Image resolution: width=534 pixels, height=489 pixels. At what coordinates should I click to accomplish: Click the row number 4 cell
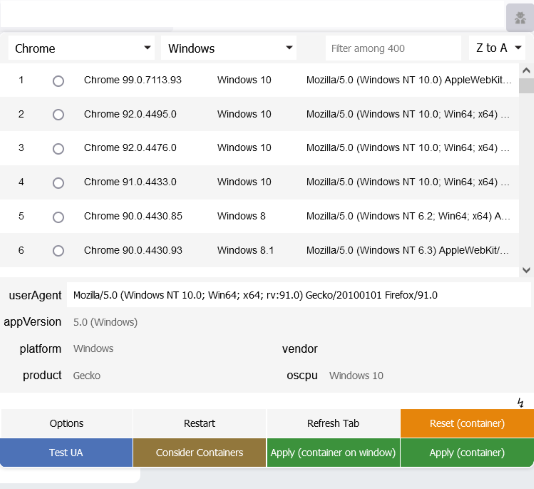pyautogui.click(x=21, y=182)
